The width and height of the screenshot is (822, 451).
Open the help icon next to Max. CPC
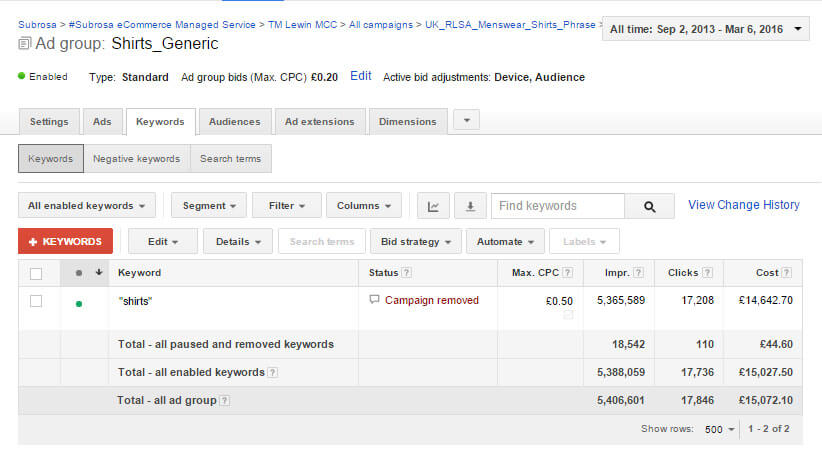(567, 273)
